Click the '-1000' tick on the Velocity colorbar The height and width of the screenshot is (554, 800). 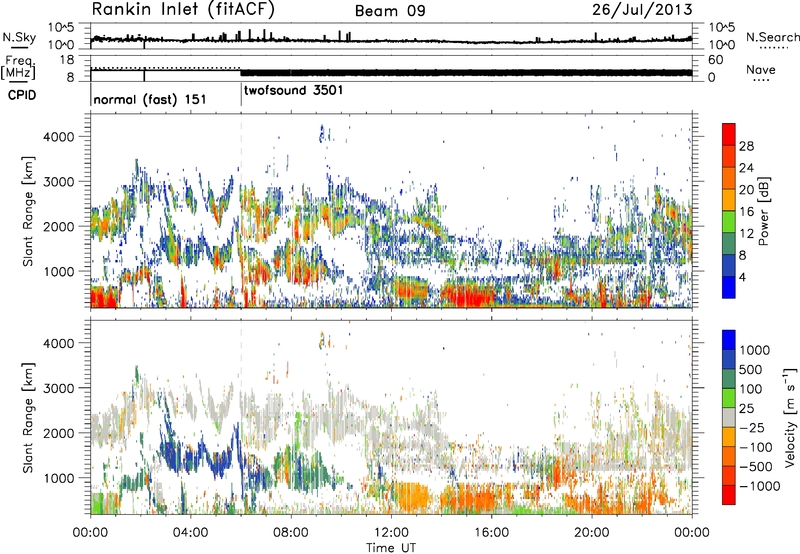coord(759,486)
